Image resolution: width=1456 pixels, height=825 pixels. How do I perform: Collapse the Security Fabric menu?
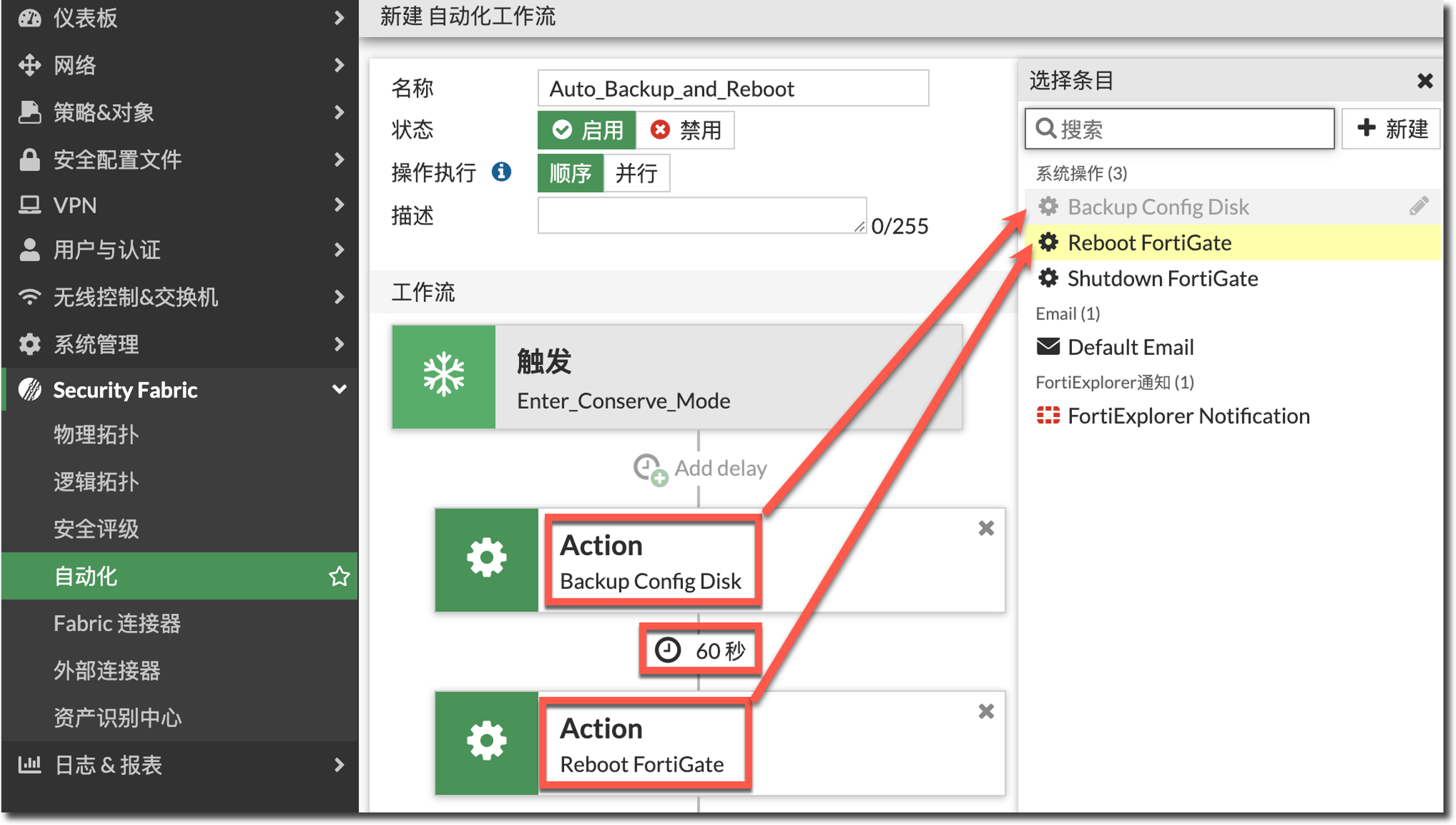(x=339, y=390)
